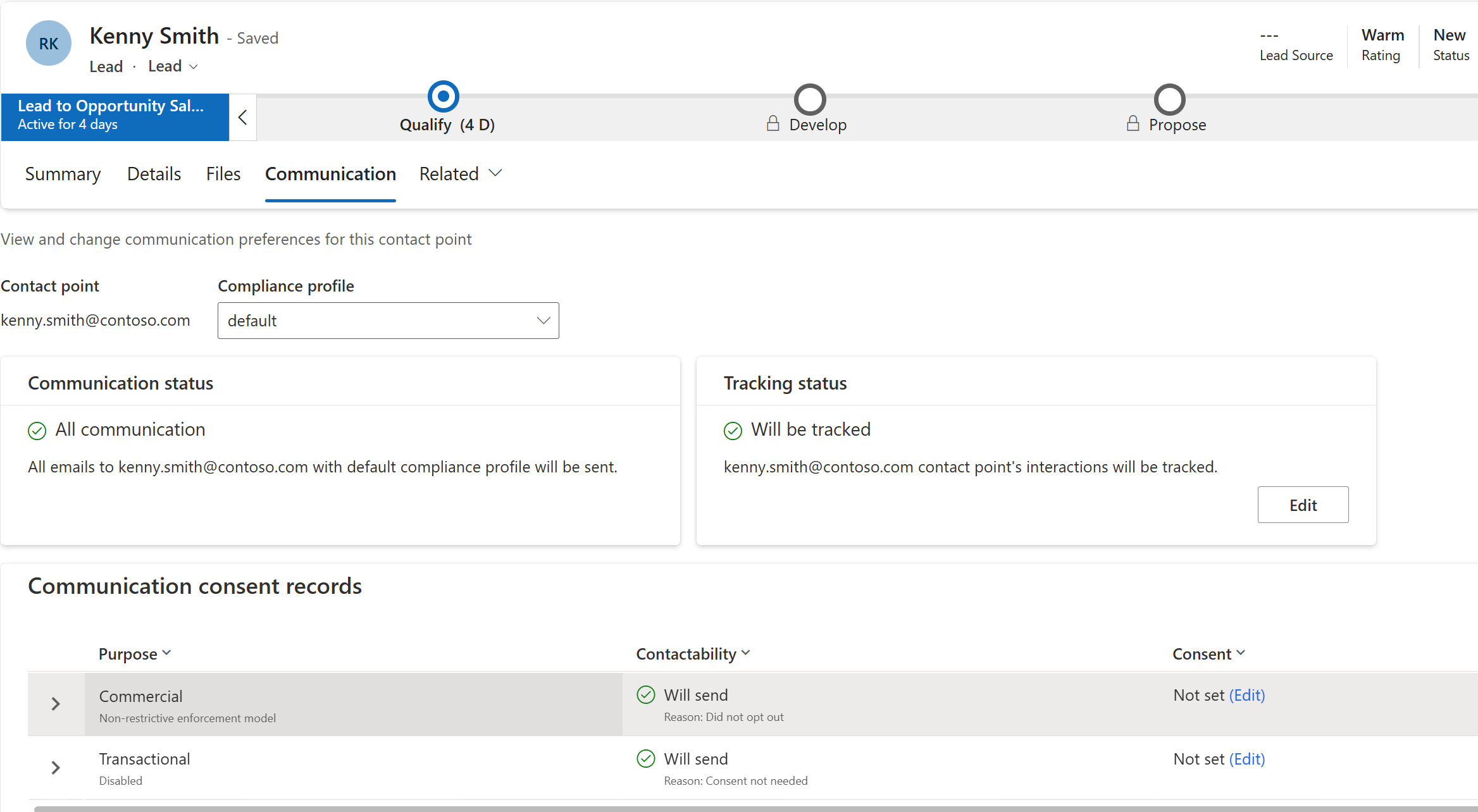Collapse the business process flow with the chevron

242,118
